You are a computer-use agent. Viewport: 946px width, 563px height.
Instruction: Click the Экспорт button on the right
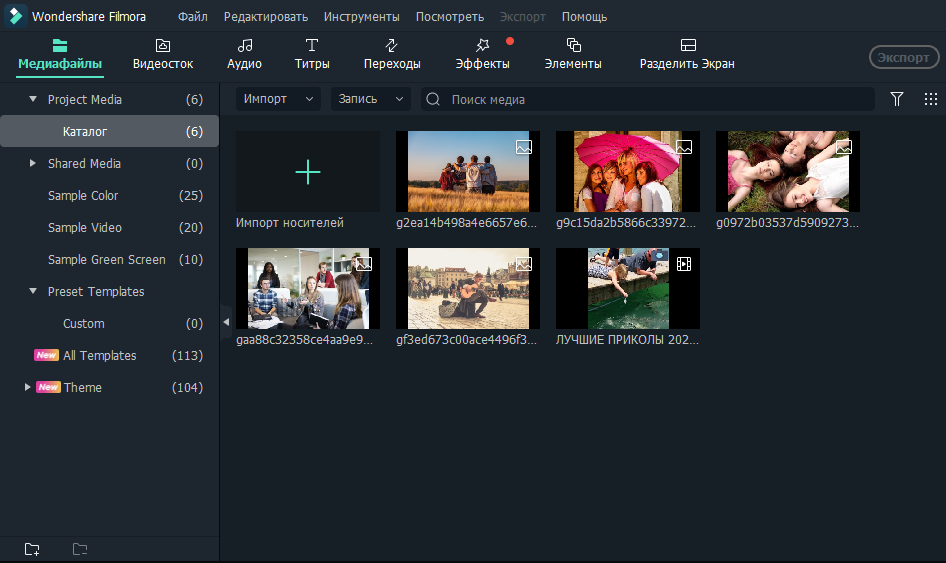click(904, 57)
